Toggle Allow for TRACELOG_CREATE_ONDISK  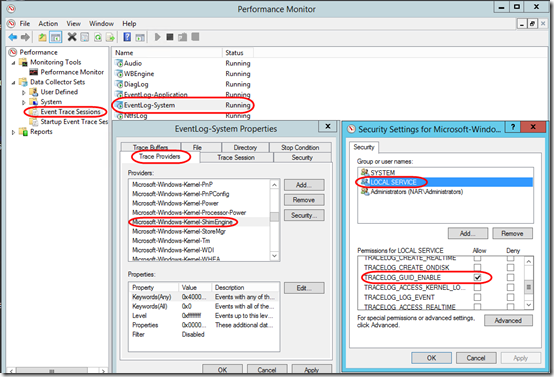point(477,267)
